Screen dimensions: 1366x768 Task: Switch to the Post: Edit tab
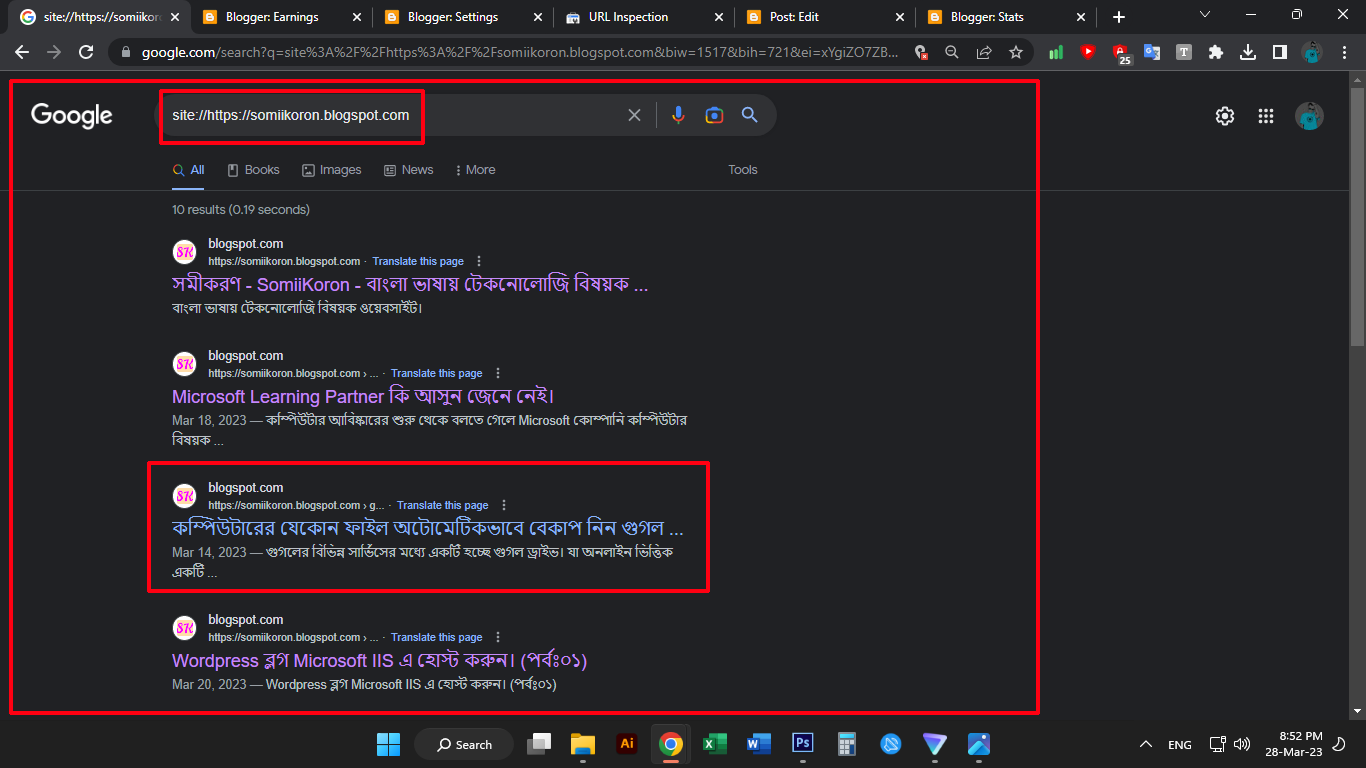824,17
